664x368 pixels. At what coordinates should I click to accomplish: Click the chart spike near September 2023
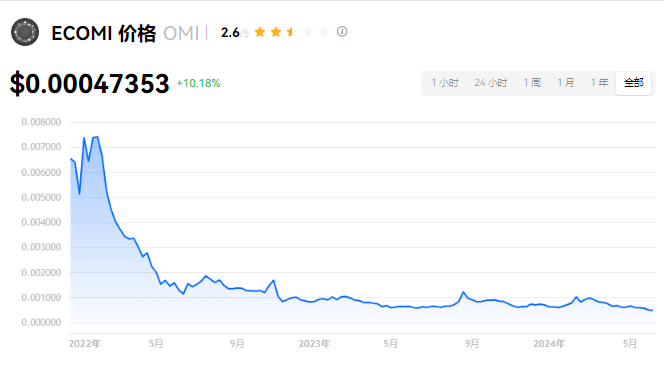[463, 292]
